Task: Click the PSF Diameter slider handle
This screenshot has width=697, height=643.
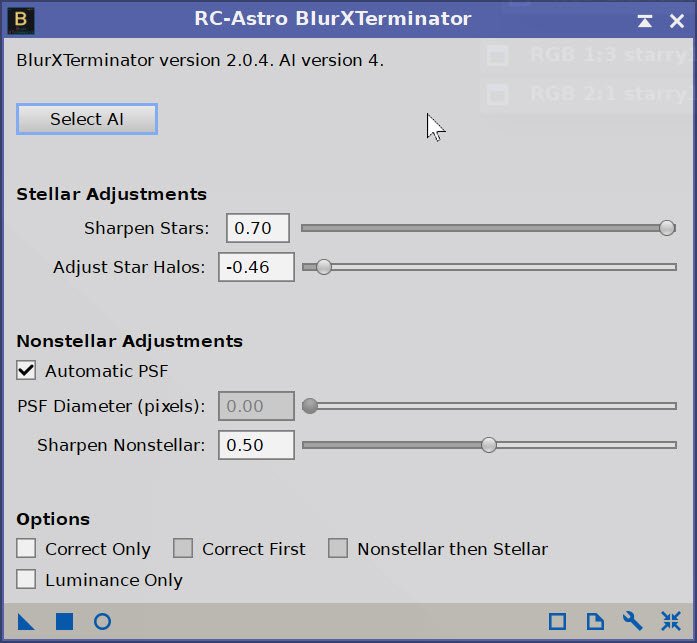Action: coord(310,406)
